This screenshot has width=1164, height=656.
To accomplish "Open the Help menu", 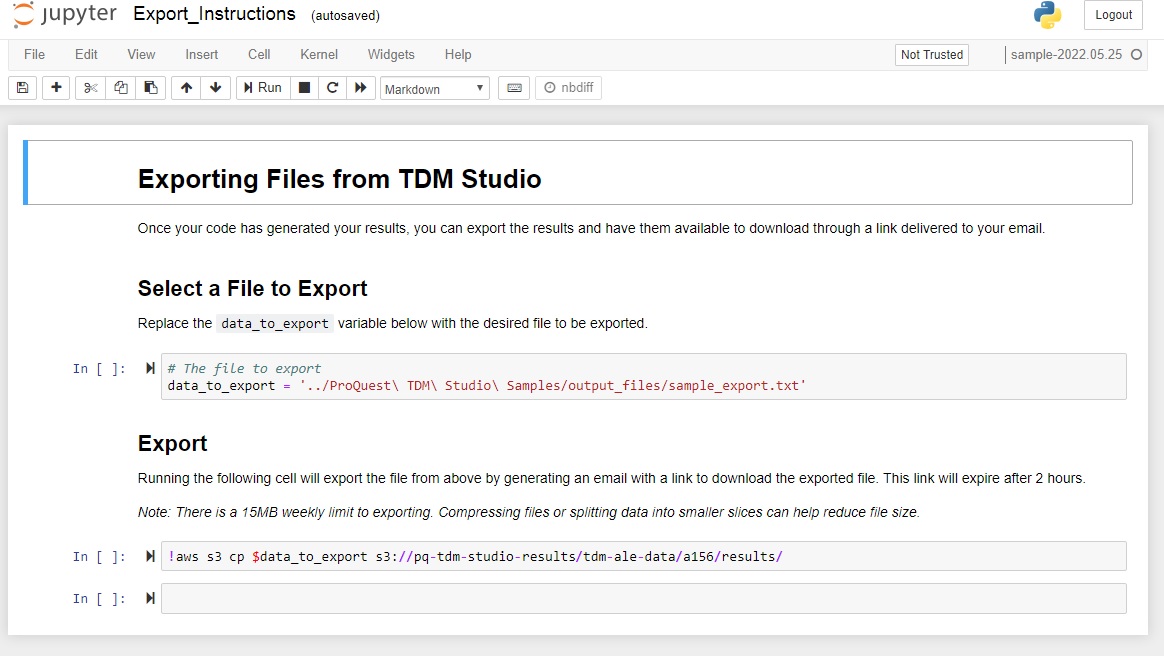I will 458,54.
